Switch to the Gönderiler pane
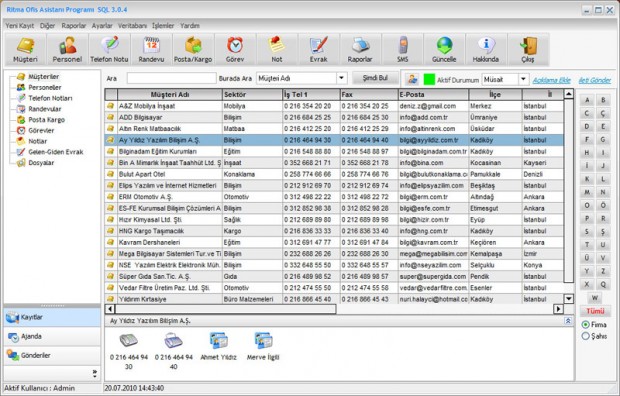 click(x=52, y=356)
